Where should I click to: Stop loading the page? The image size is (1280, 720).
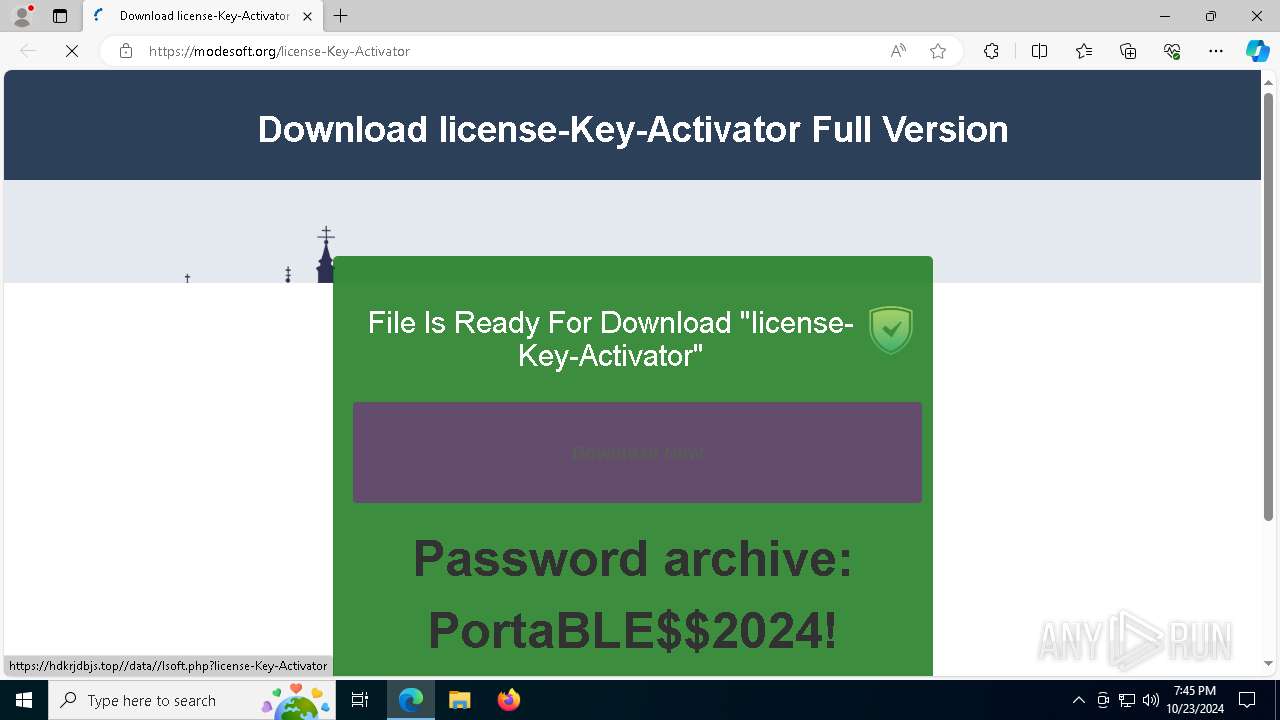[x=72, y=51]
